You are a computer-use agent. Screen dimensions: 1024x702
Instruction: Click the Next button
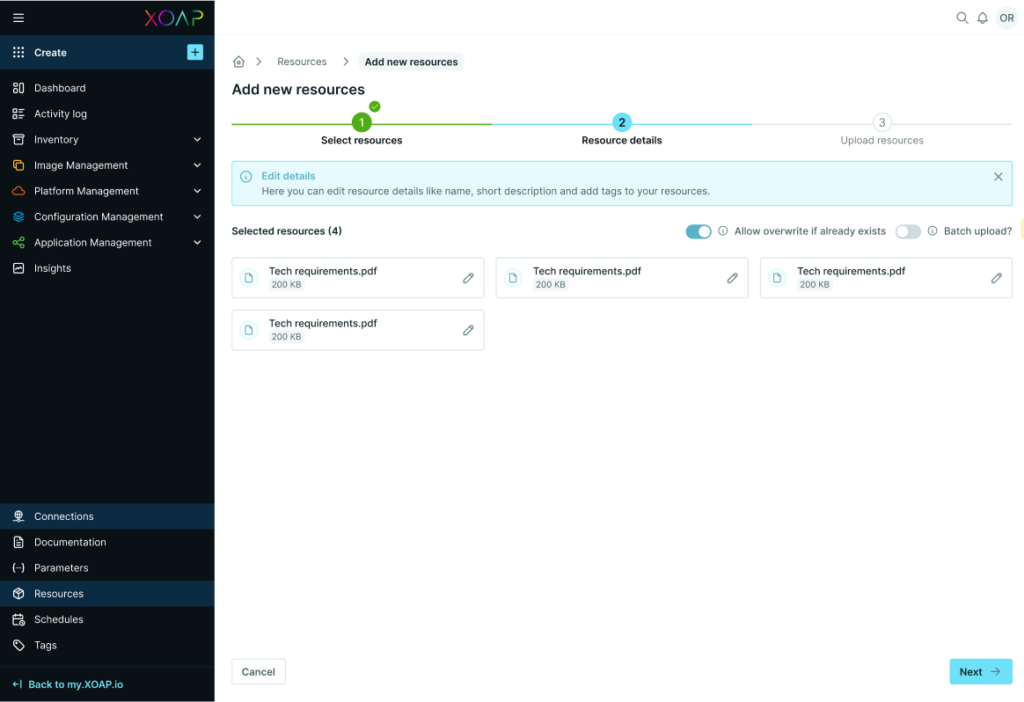point(980,671)
